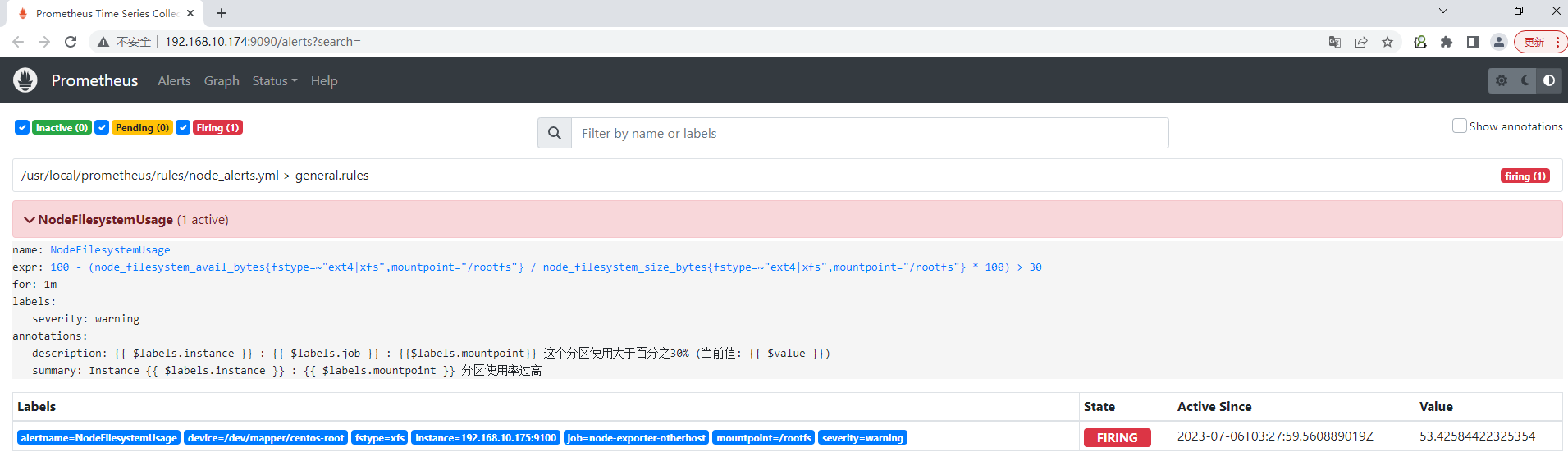The width and height of the screenshot is (1568, 475).
Task: Click the not-secure warning icon
Action: click(103, 42)
